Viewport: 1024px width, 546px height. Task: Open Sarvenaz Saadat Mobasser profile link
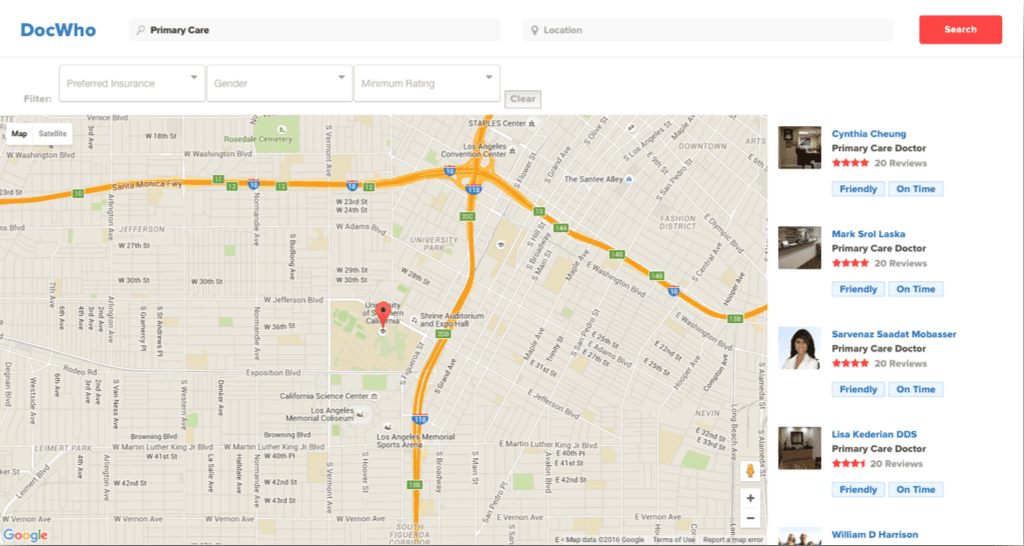pyautogui.click(x=894, y=334)
